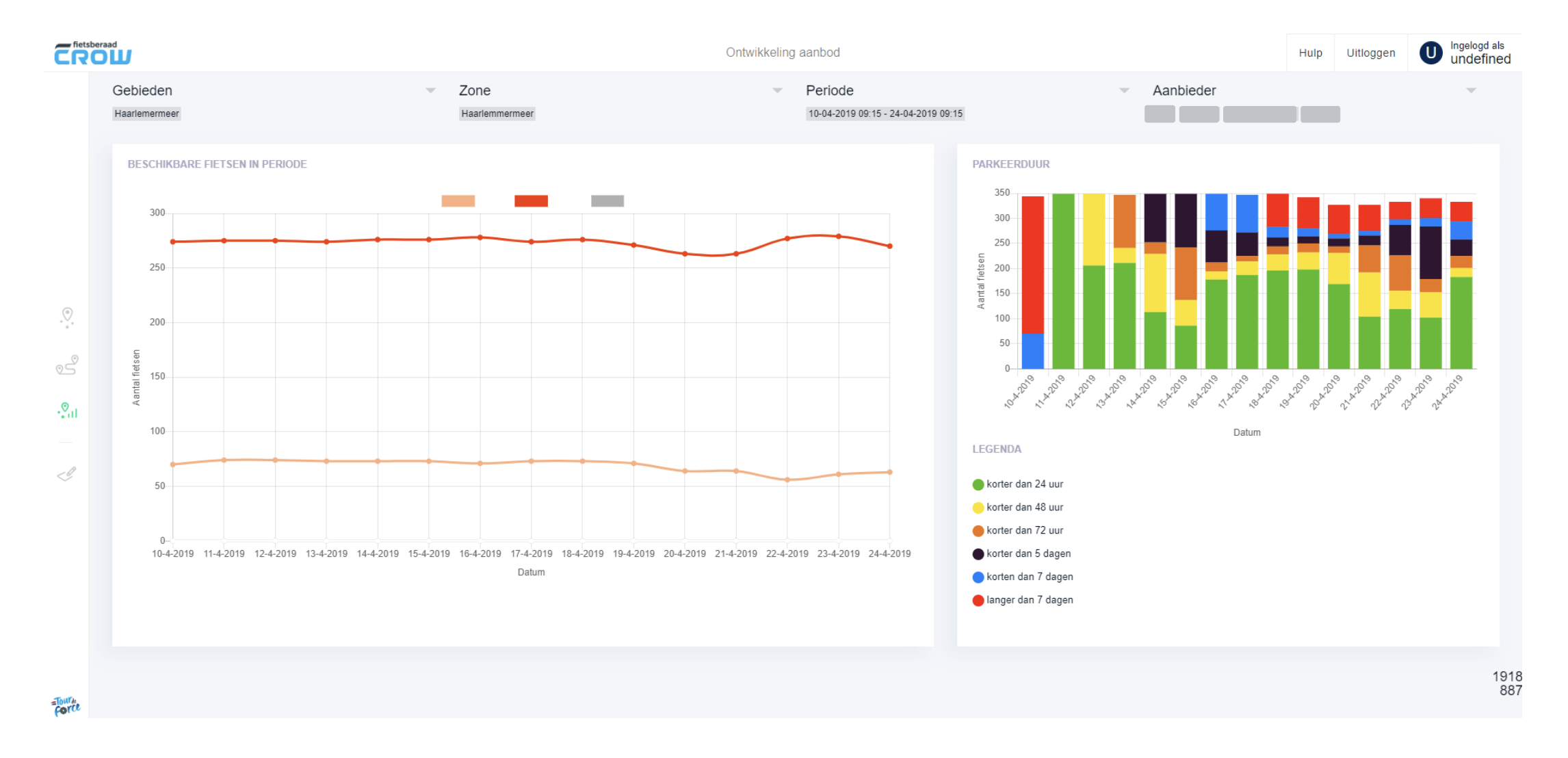The width and height of the screenshot is (1568, 758).
Task: Click the user avatar U icon
Action: [x=1430, y=53]
